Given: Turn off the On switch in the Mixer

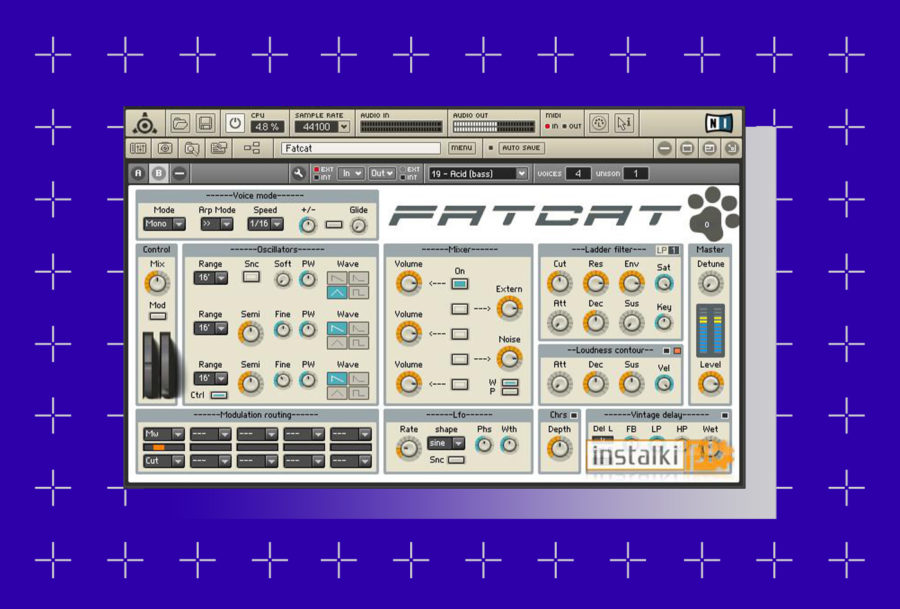Looking at the screenshot, I should 458,283.
